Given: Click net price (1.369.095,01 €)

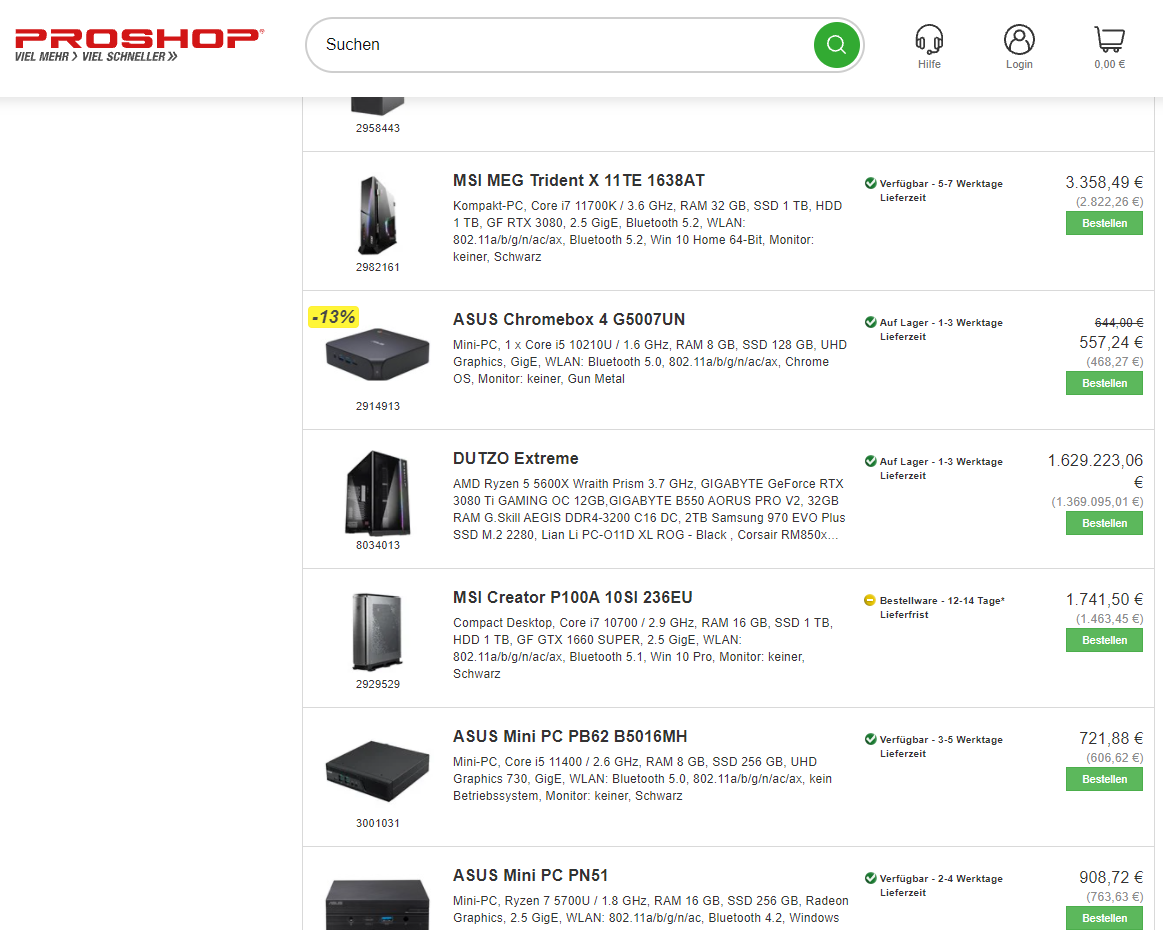Looking at the screenshot, I should pyautogui.click(x=1097, y=502).
